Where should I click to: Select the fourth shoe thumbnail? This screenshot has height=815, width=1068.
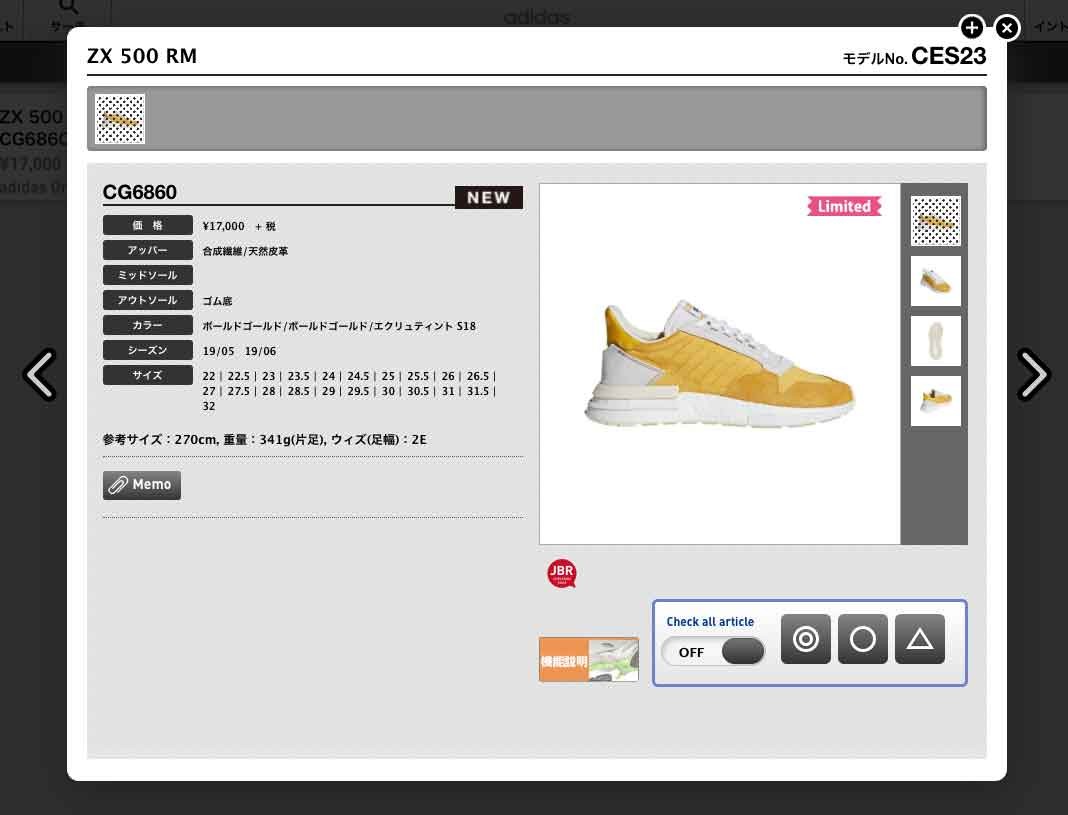click(x=935, y=401)
